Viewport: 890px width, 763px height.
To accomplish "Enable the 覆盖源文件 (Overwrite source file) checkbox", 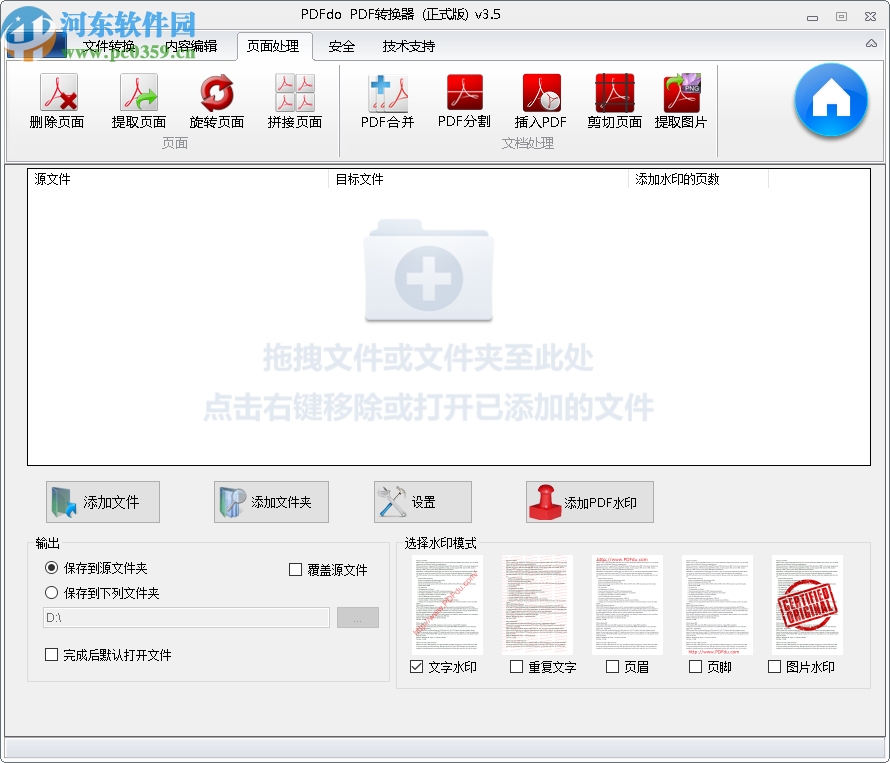I will coord(296,569).
